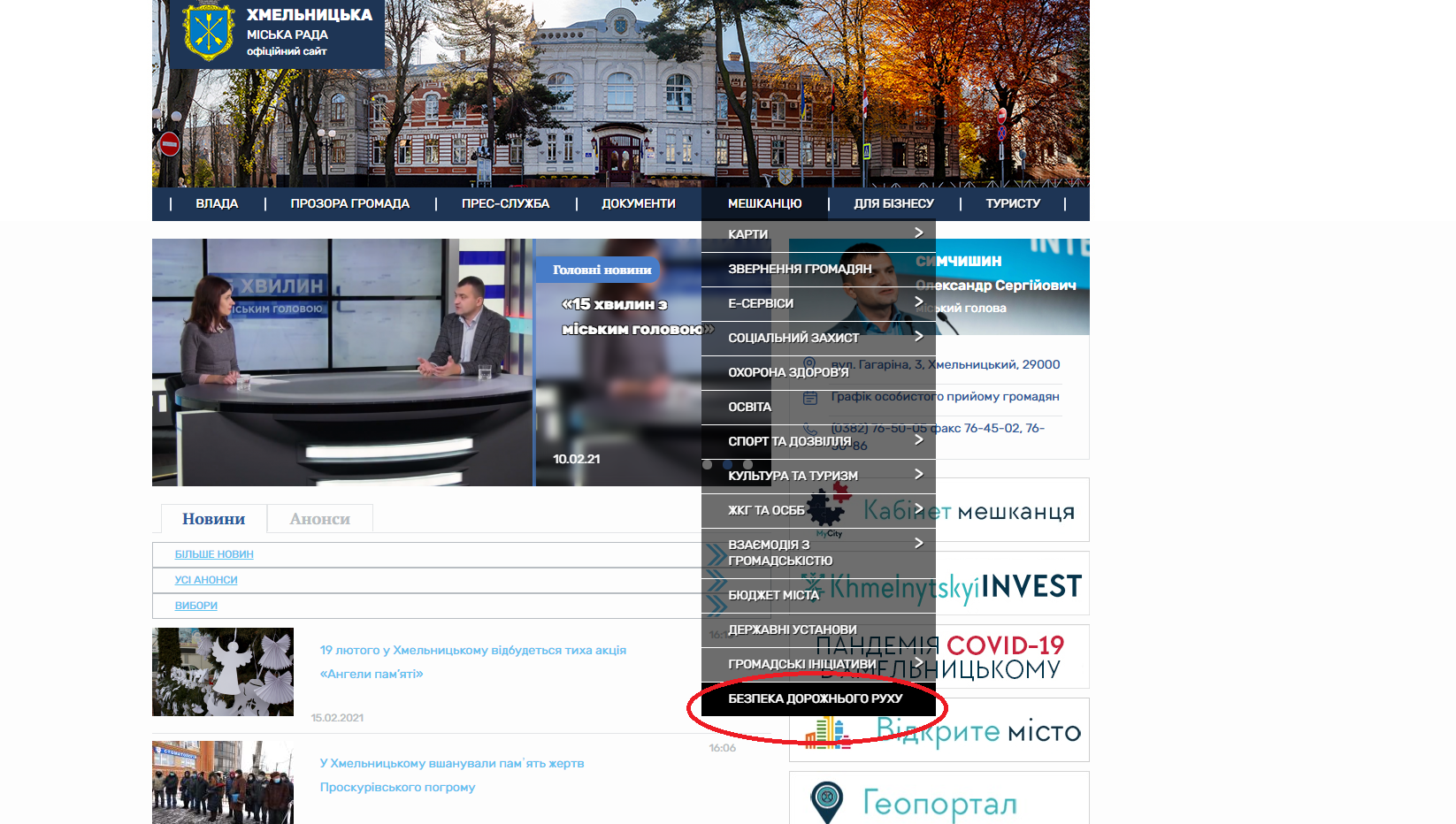Select the first slider pagination dot
The image size is (1456, 824).
point(707,464)
